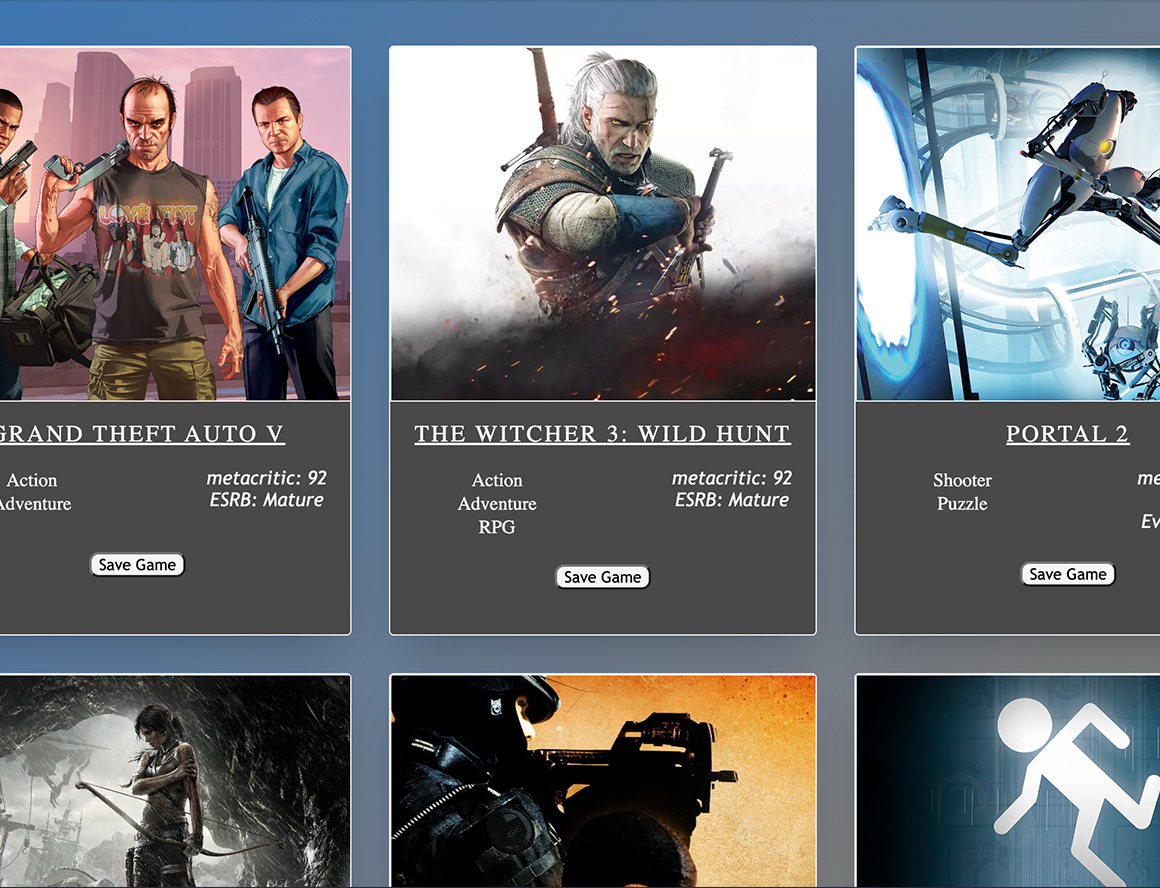1160x888 pixels.
Task: Click ESRB: Mature on the GTA V card
Action: pos(267,500)
